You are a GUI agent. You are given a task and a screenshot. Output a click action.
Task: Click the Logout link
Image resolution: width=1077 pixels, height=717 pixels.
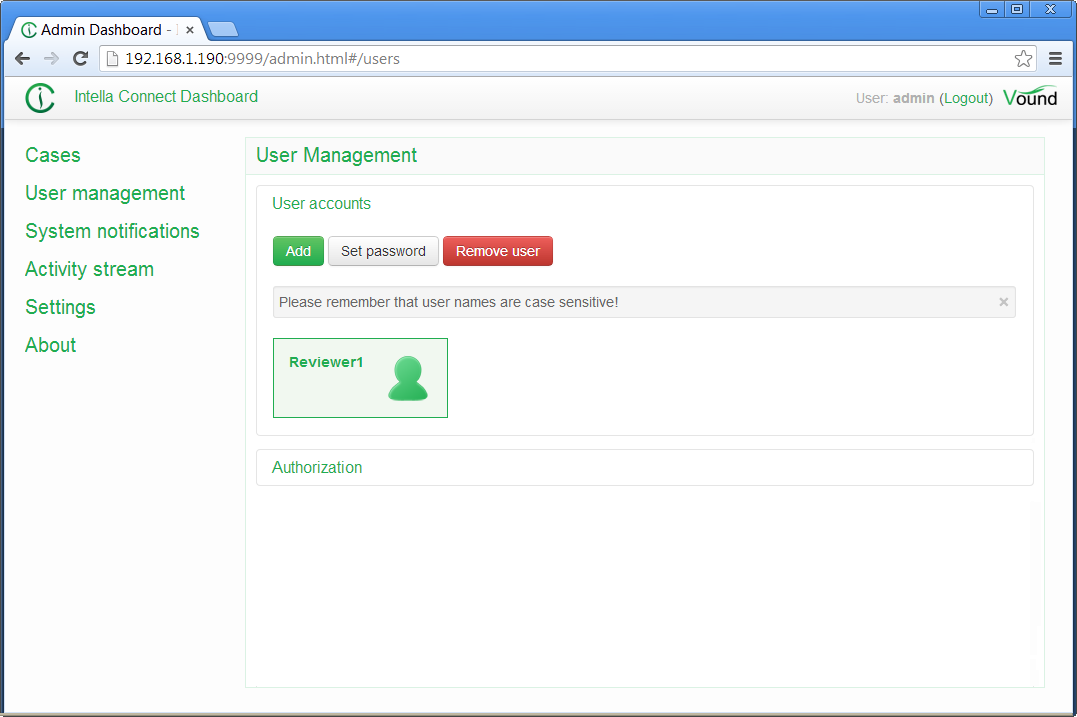tap(966, 98)
